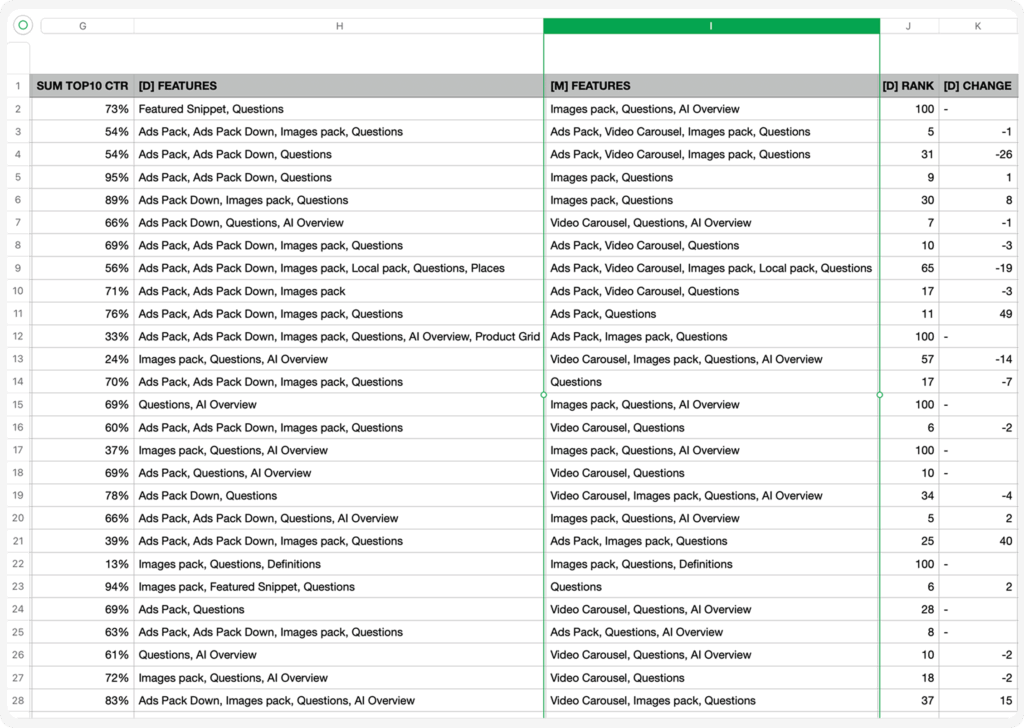Click the cell containing 95% CTR

point(82,177)
